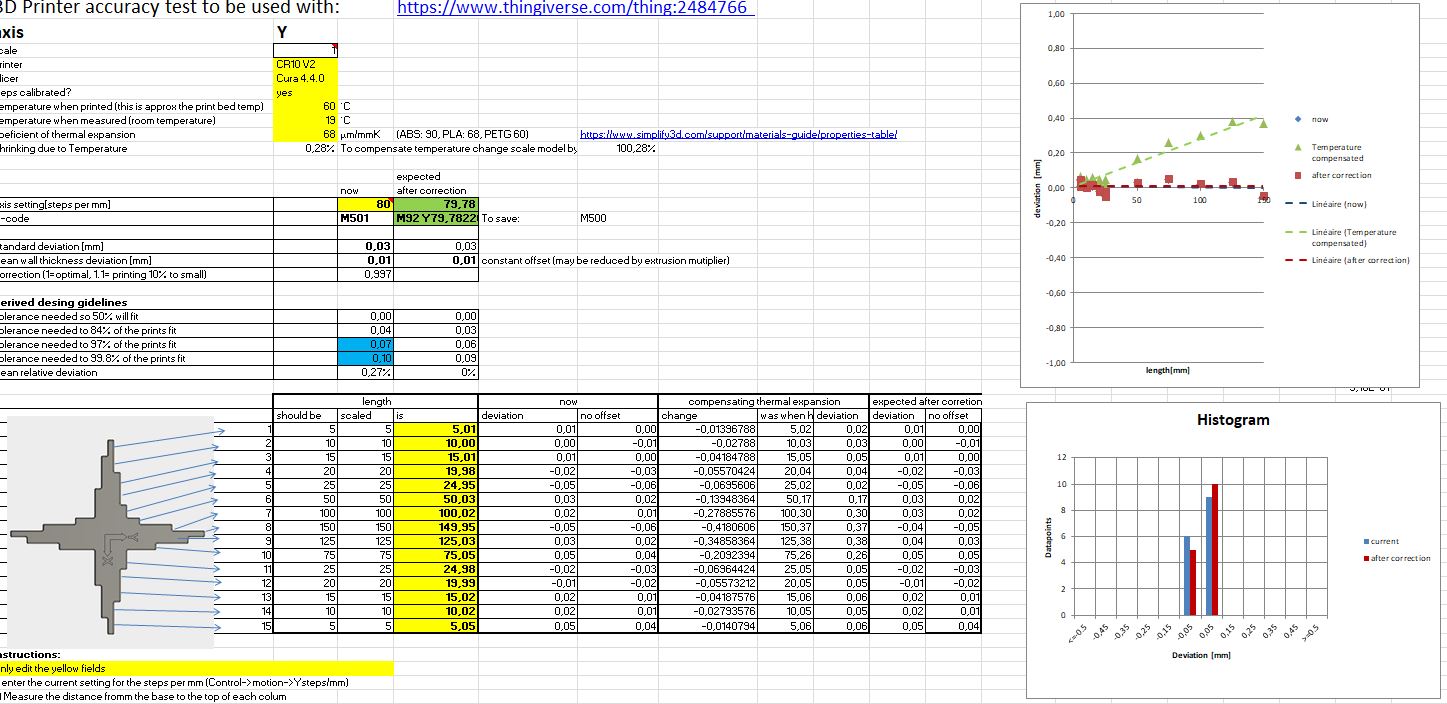Select the measured length cell 5,05
This screenshot has width=1447, height=704.
pyautogui.click(x=437, y=625)
